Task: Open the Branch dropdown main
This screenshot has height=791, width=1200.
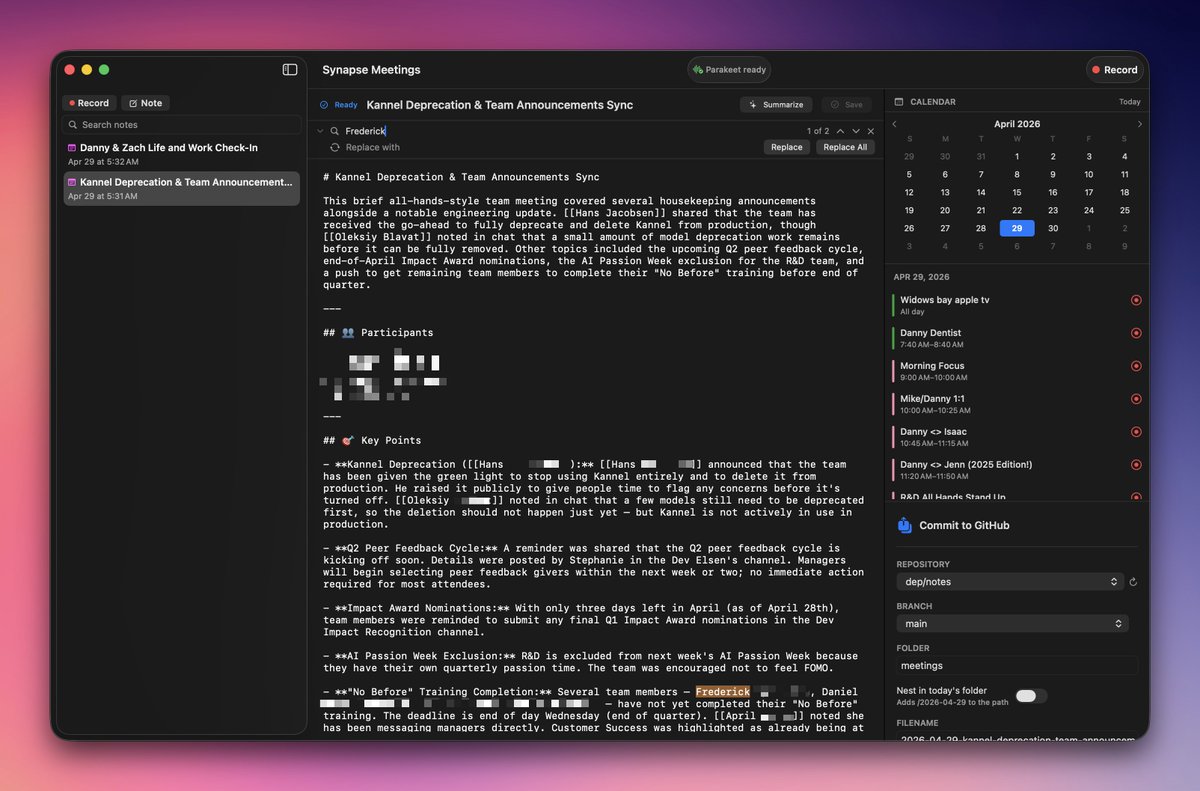Action: pyautogui.click(x=1012, y=623)
